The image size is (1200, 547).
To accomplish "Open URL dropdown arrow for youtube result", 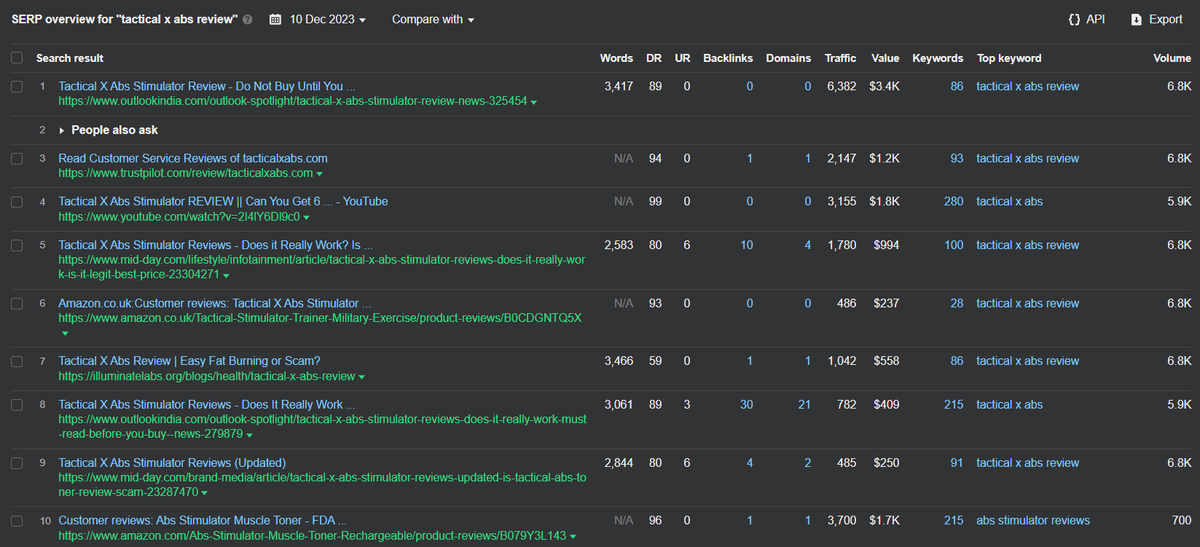I will click(x=306, y=217).
